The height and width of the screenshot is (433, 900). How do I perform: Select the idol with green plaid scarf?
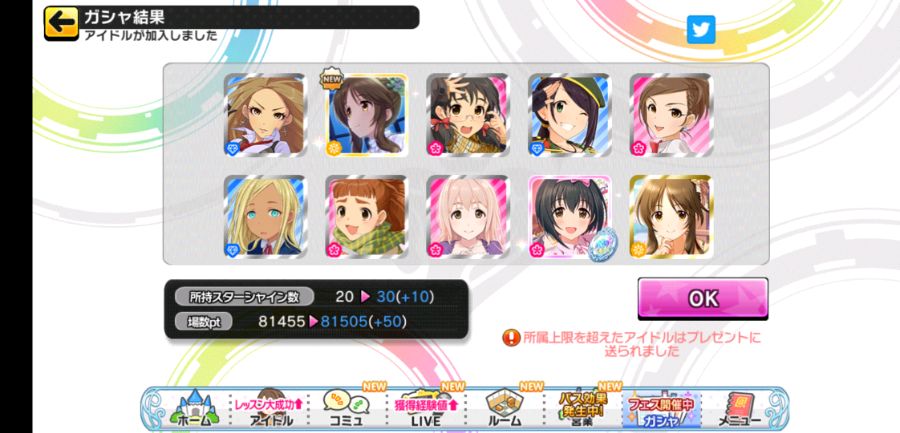(367, 216)
